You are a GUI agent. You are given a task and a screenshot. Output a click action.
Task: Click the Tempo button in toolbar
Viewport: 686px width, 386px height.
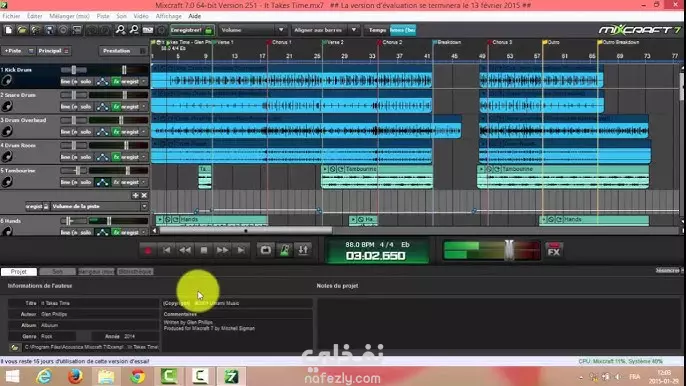[377, 30]
